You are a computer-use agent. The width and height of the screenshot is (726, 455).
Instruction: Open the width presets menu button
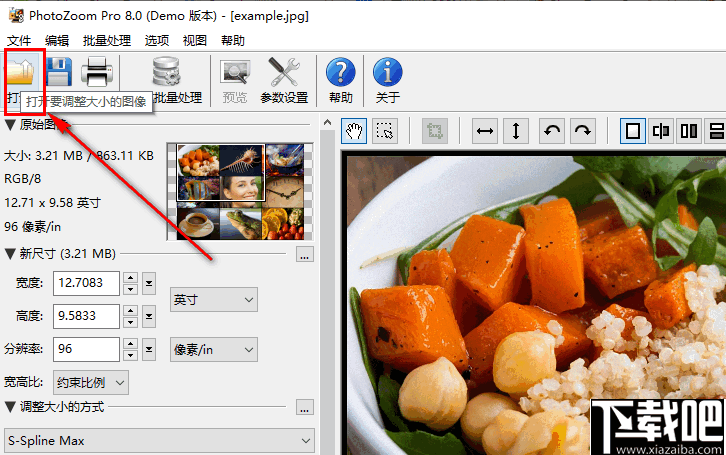coord(149,283)
